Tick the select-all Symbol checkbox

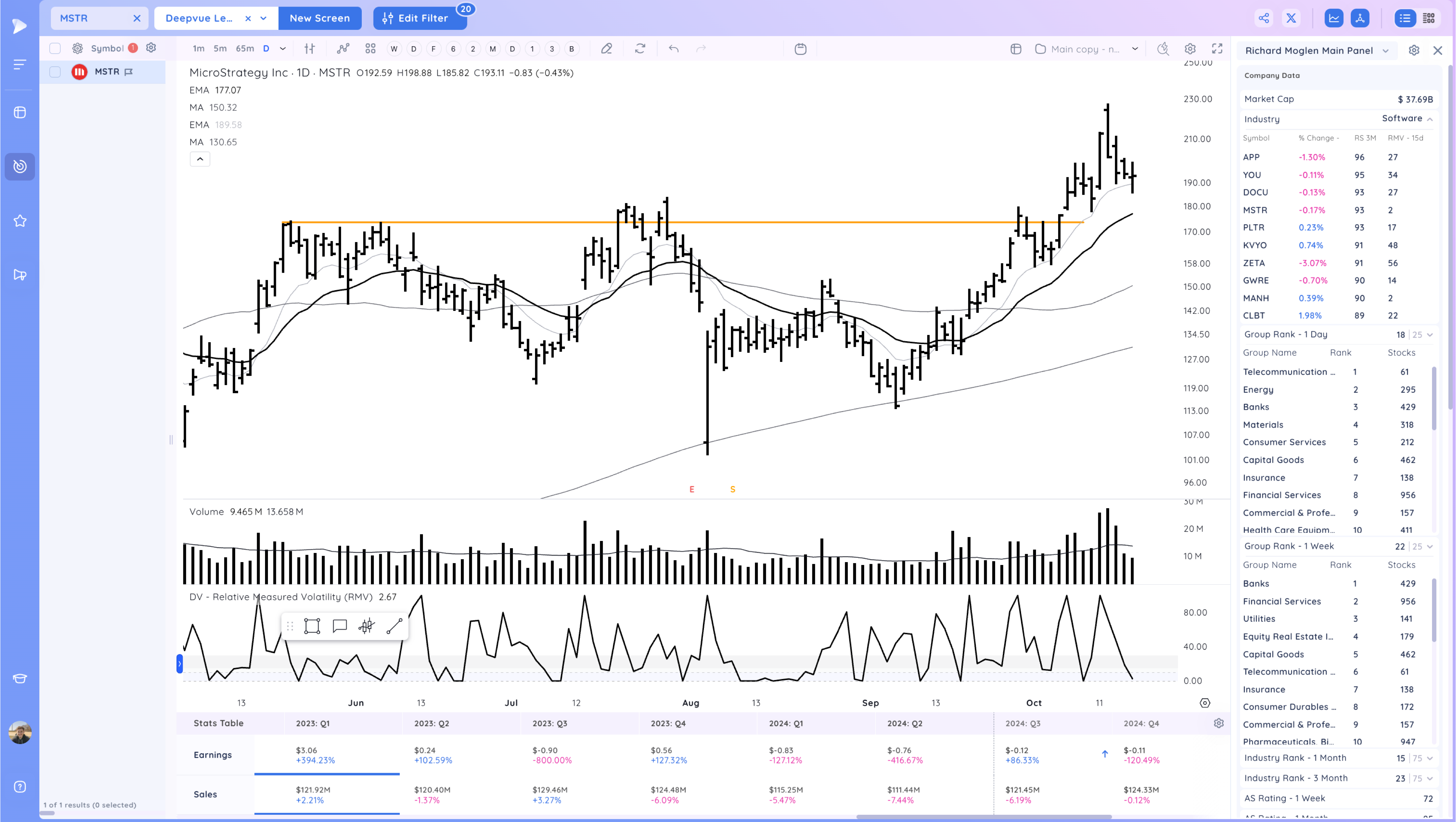point(55,49)
